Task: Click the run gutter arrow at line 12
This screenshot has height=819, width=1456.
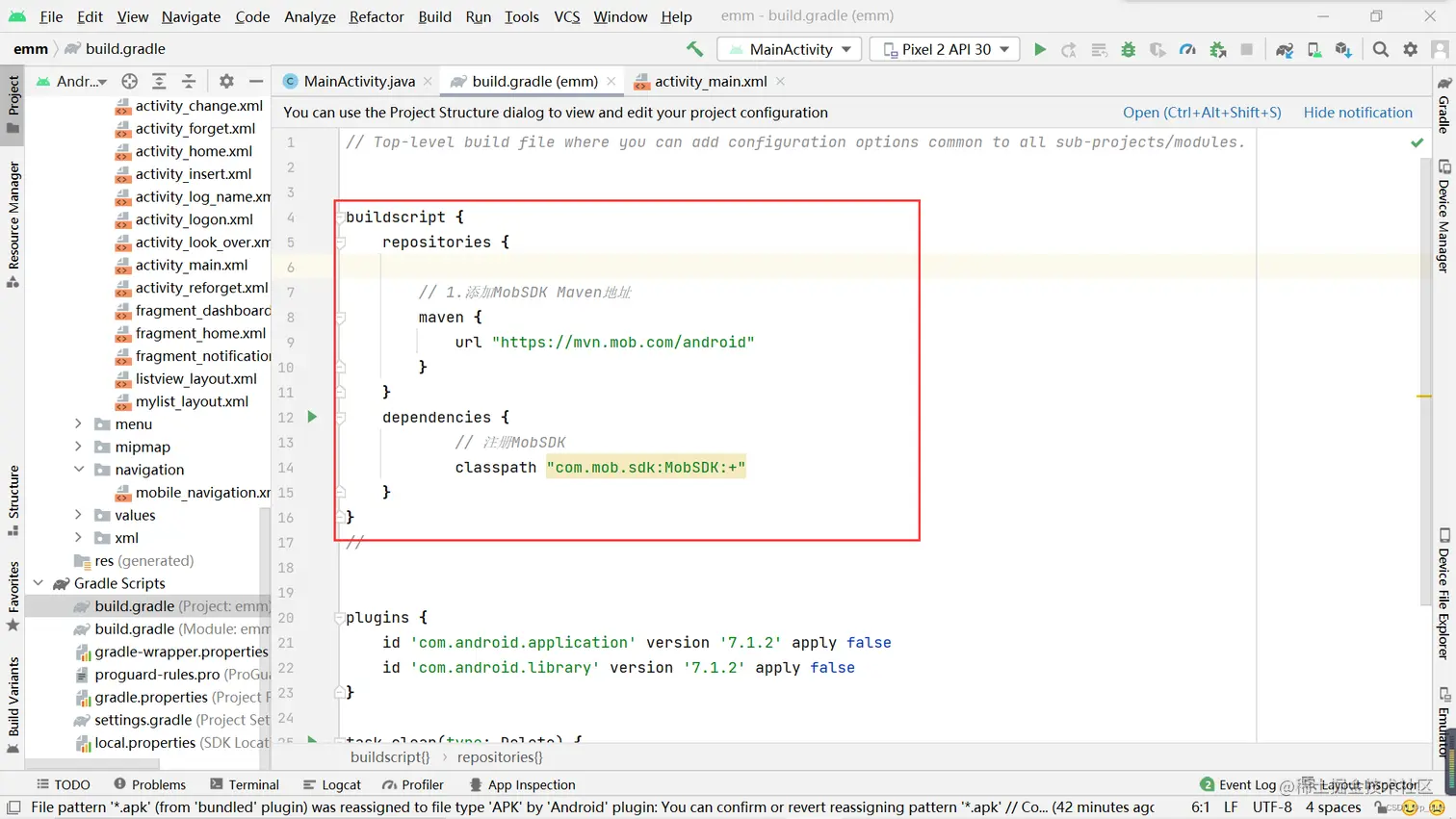Action: 312,417
